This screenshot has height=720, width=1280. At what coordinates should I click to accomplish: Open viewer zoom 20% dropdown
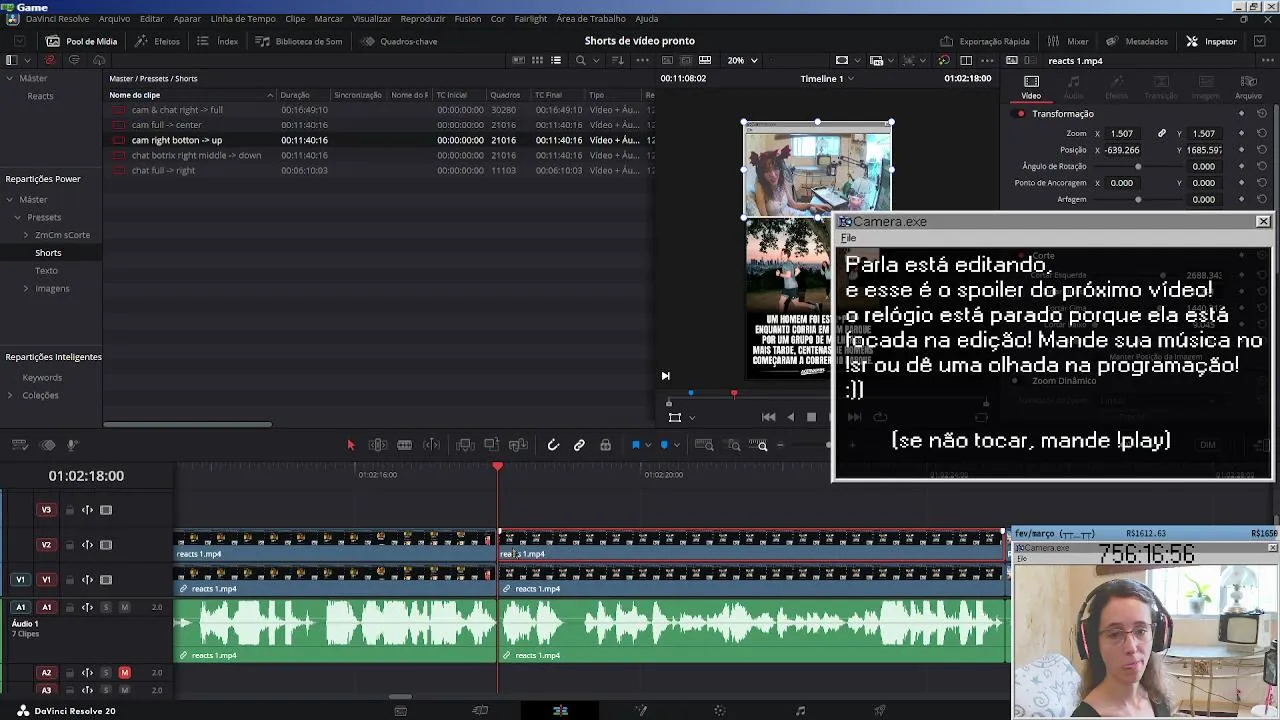742,60
